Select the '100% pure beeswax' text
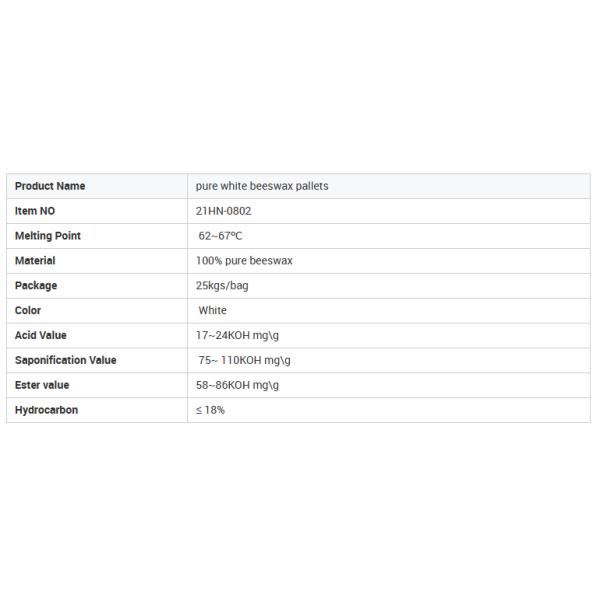The height and width of the screenshot is (600, 600). [244, 261]
